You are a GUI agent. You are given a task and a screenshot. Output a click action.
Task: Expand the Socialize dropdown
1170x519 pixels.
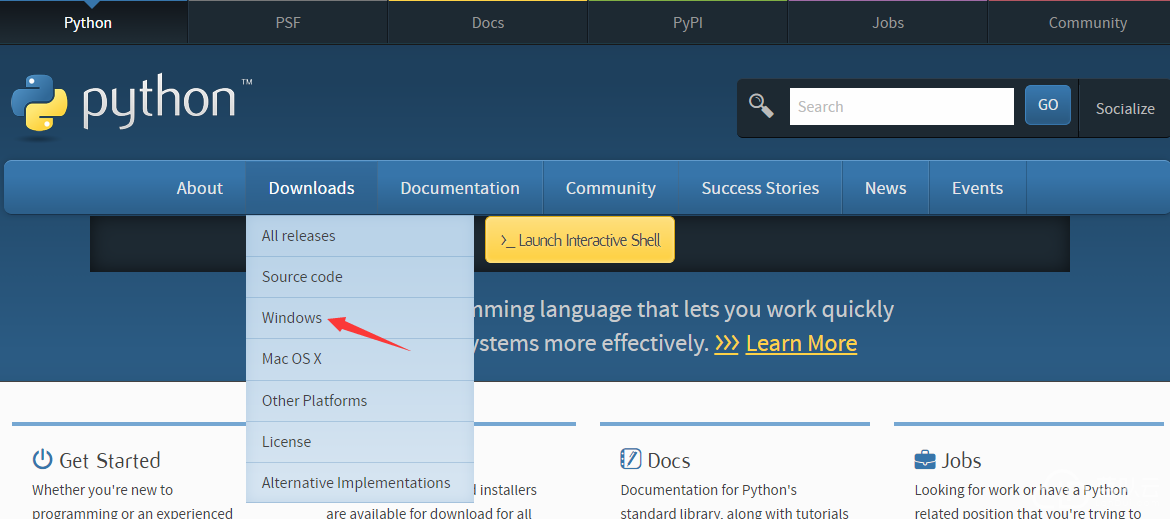[x=1124, y=108]
